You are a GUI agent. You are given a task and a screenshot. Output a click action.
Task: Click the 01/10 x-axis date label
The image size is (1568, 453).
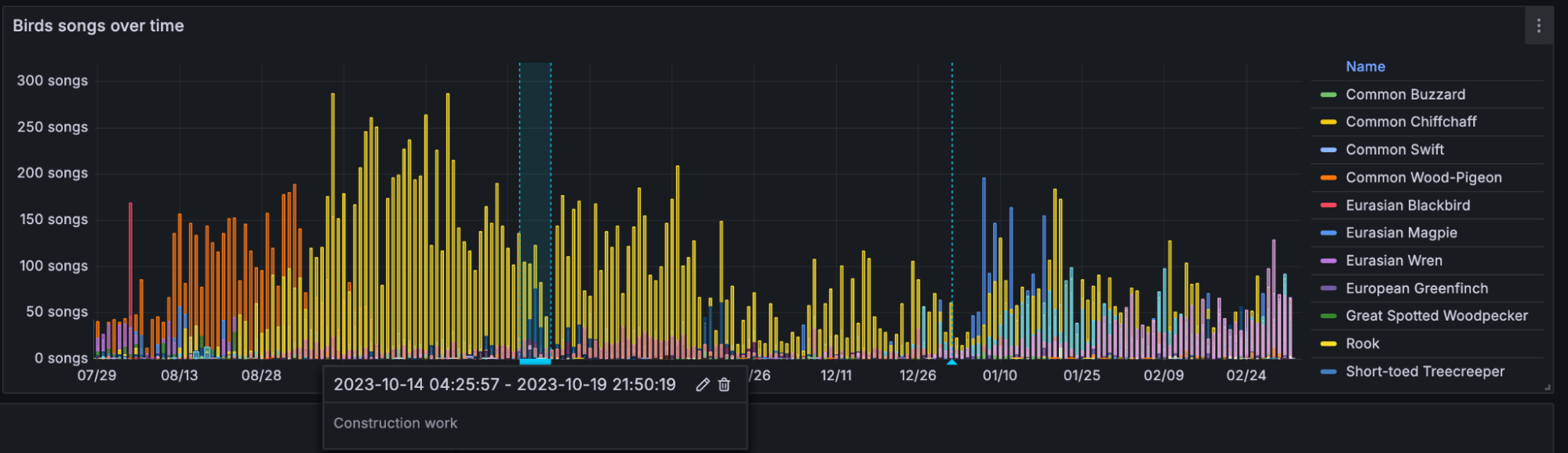tap(1000, 375)
